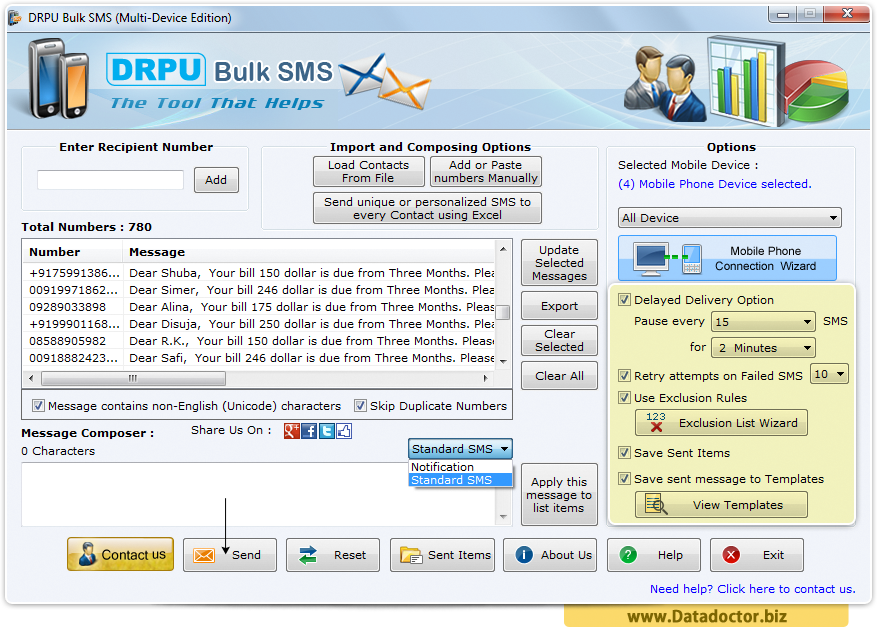Click the Message column header

point(309,252)
